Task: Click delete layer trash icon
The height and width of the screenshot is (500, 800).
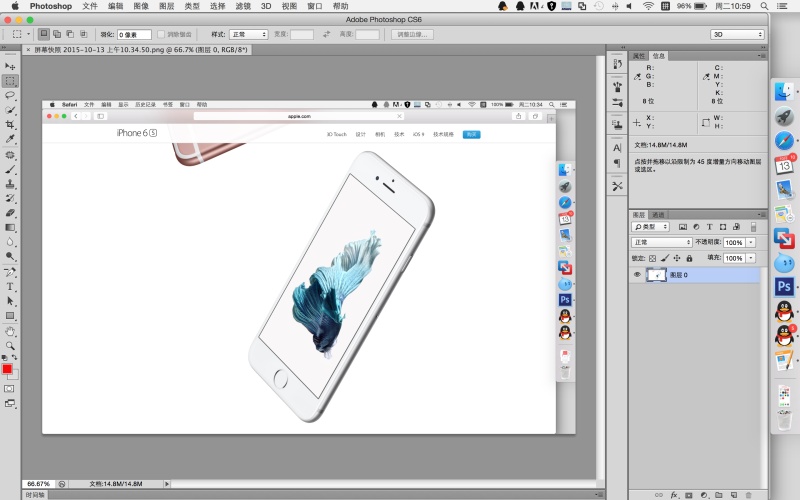Action: 749,495
